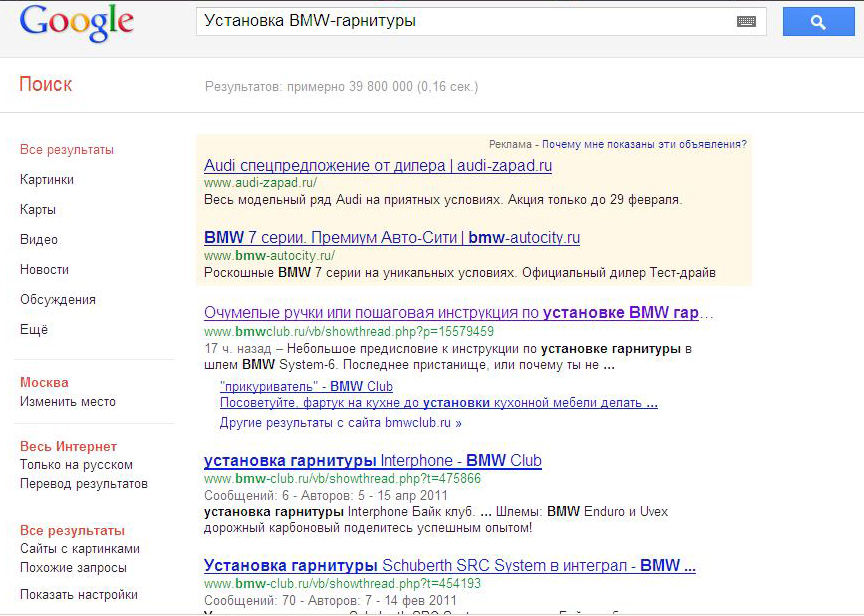Open the on-screen keyboard icon in search box
Screen dimensions: 864x616
[x=746, y=21]
